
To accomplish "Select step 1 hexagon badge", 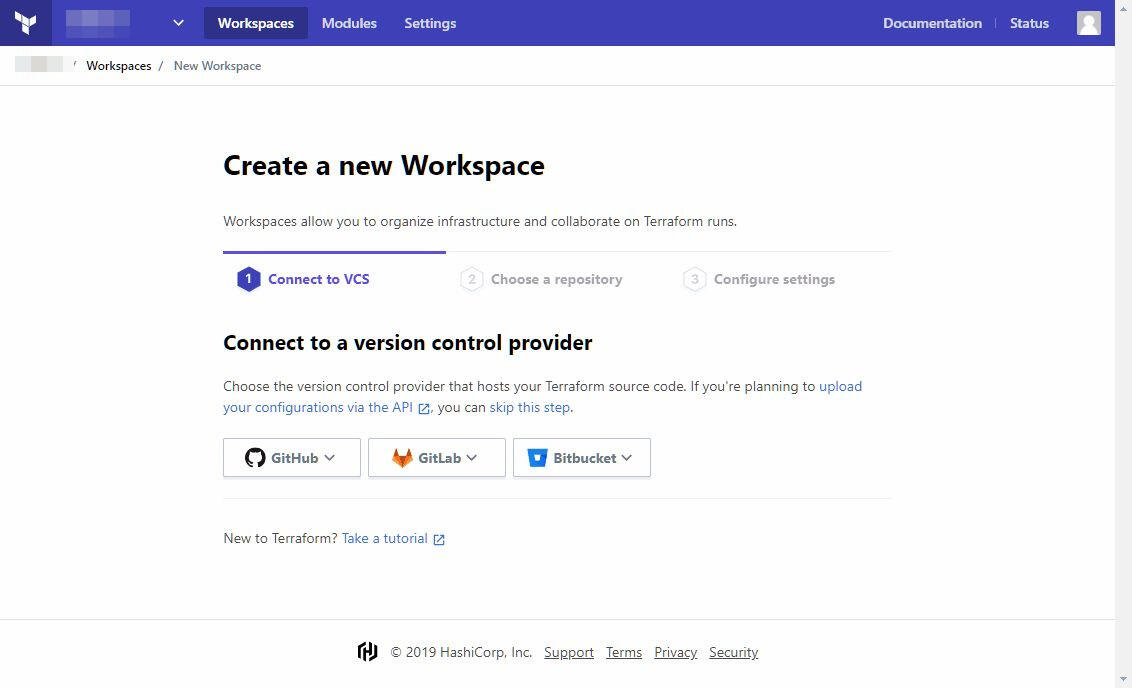I will point(248,279).
